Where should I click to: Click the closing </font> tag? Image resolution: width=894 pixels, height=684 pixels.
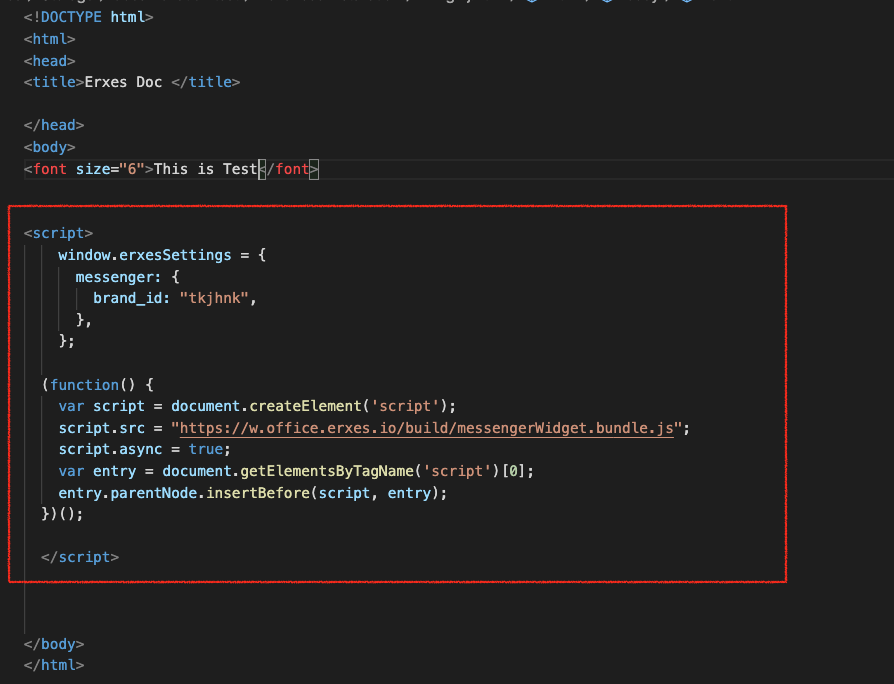pyautogui.click(x=288, y=169)
